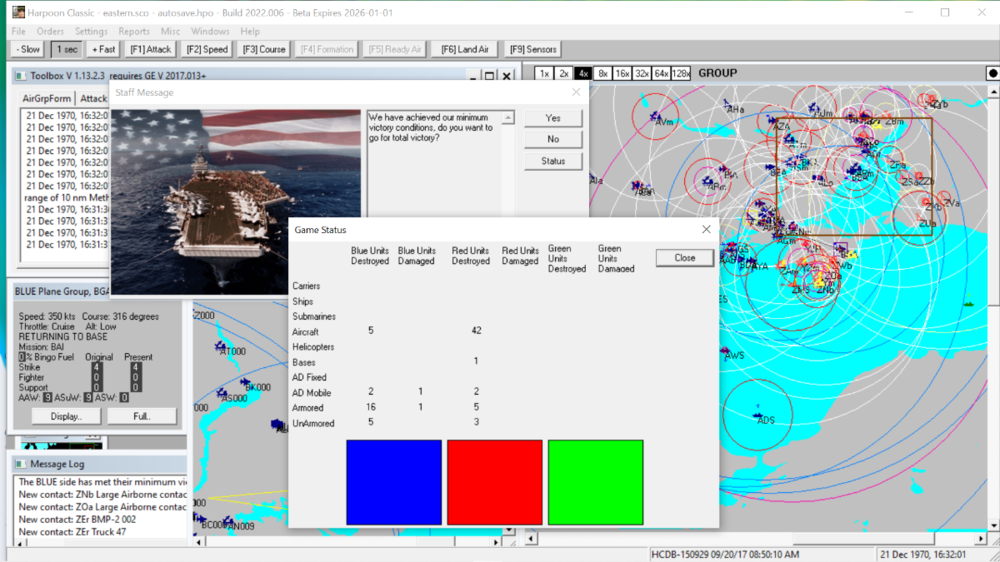Open the Settings menu
This screenshot has width=1000, height=562.
coord(91,31)
